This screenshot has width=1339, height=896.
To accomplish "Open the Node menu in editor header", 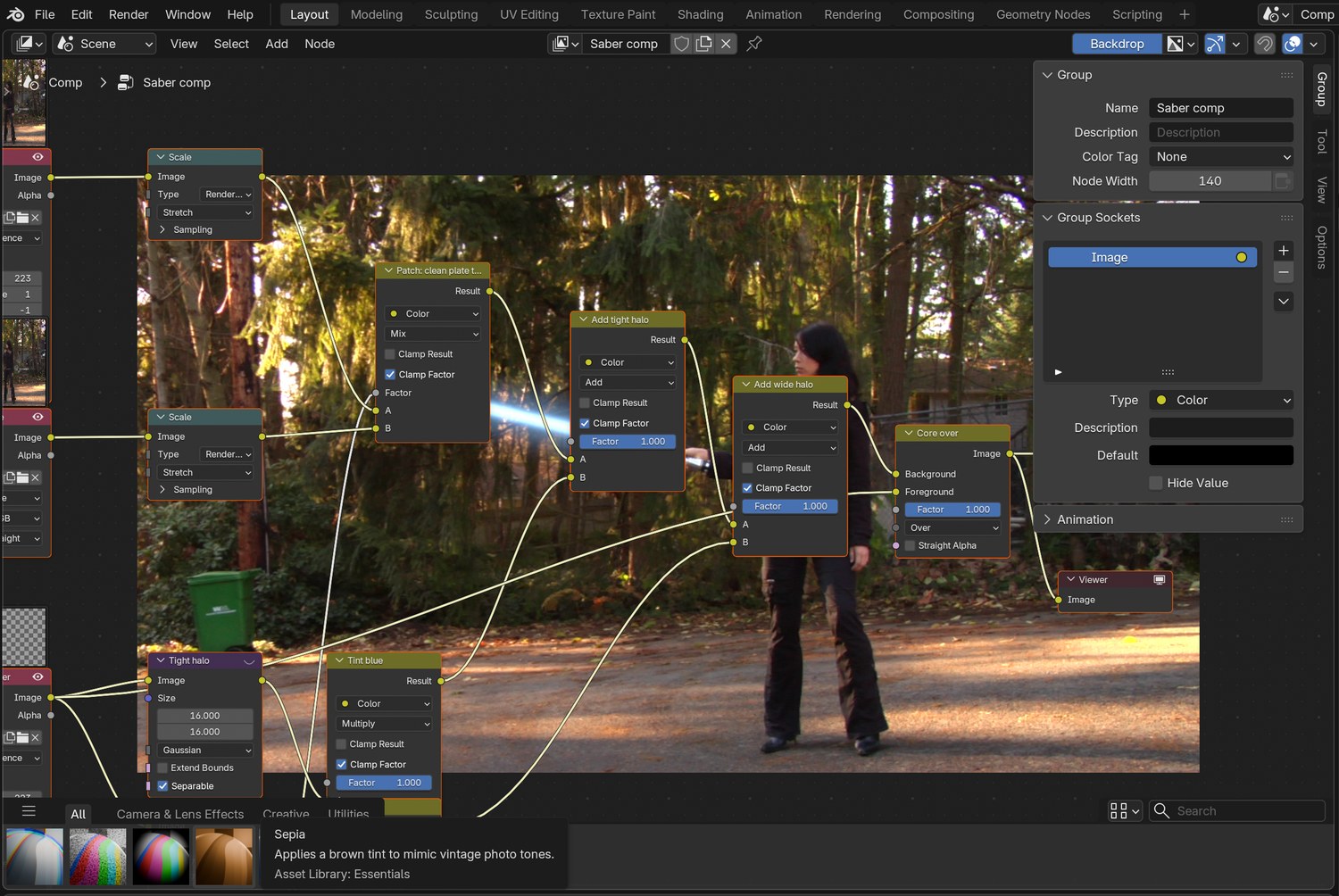I will pos(320,44).
